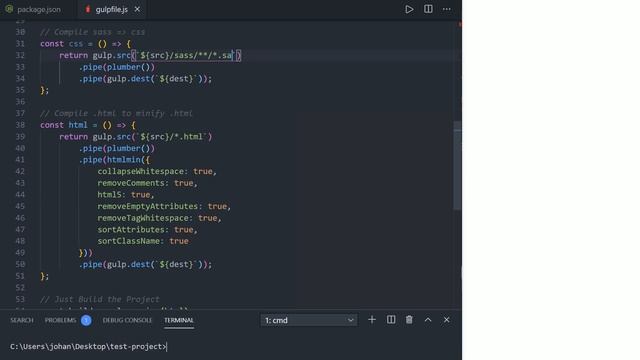Run the file with the play icon
This screenshot has width=640, height=360.
pos(409,9)
